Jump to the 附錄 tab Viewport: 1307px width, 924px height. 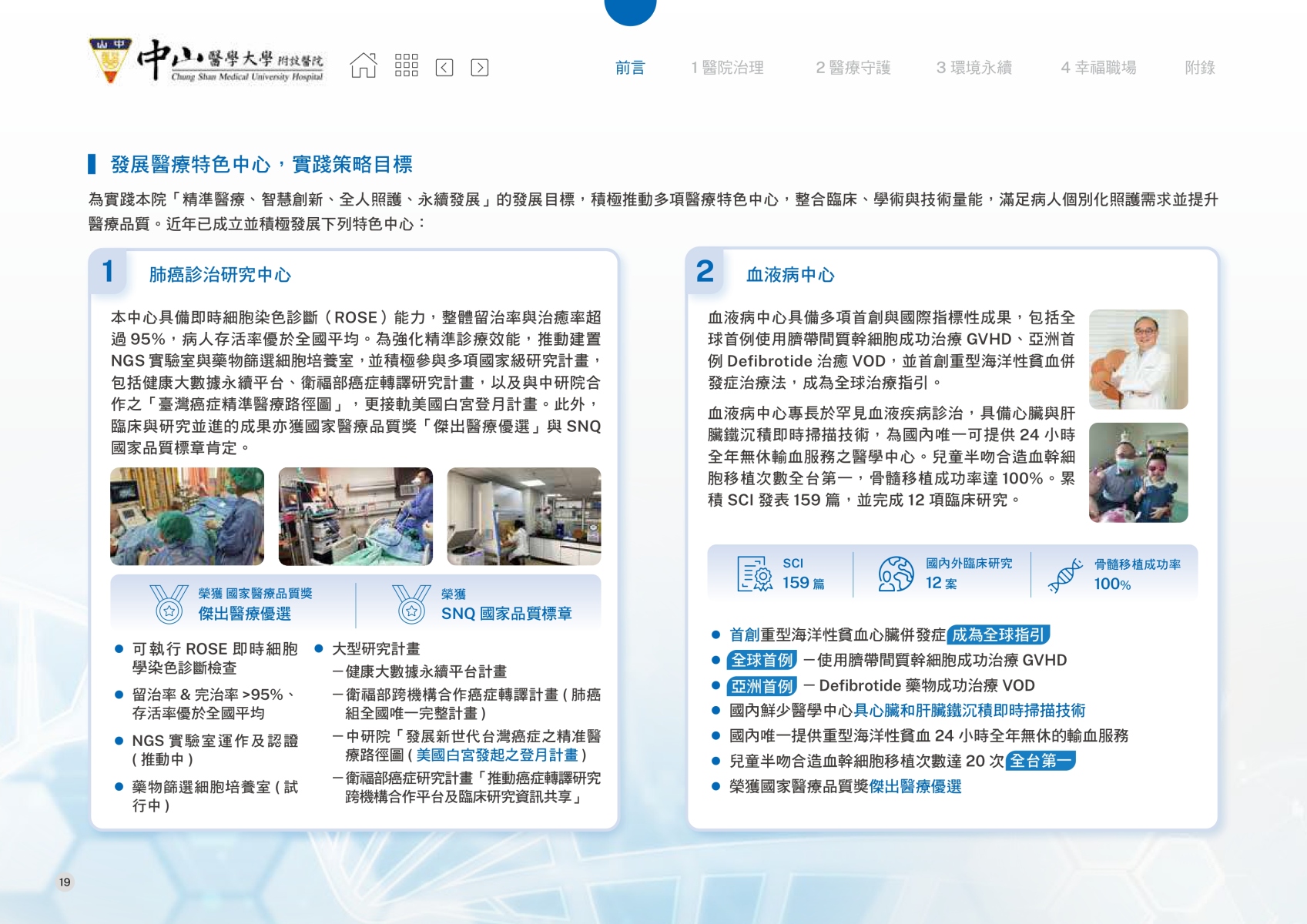tap(1199, 68)
